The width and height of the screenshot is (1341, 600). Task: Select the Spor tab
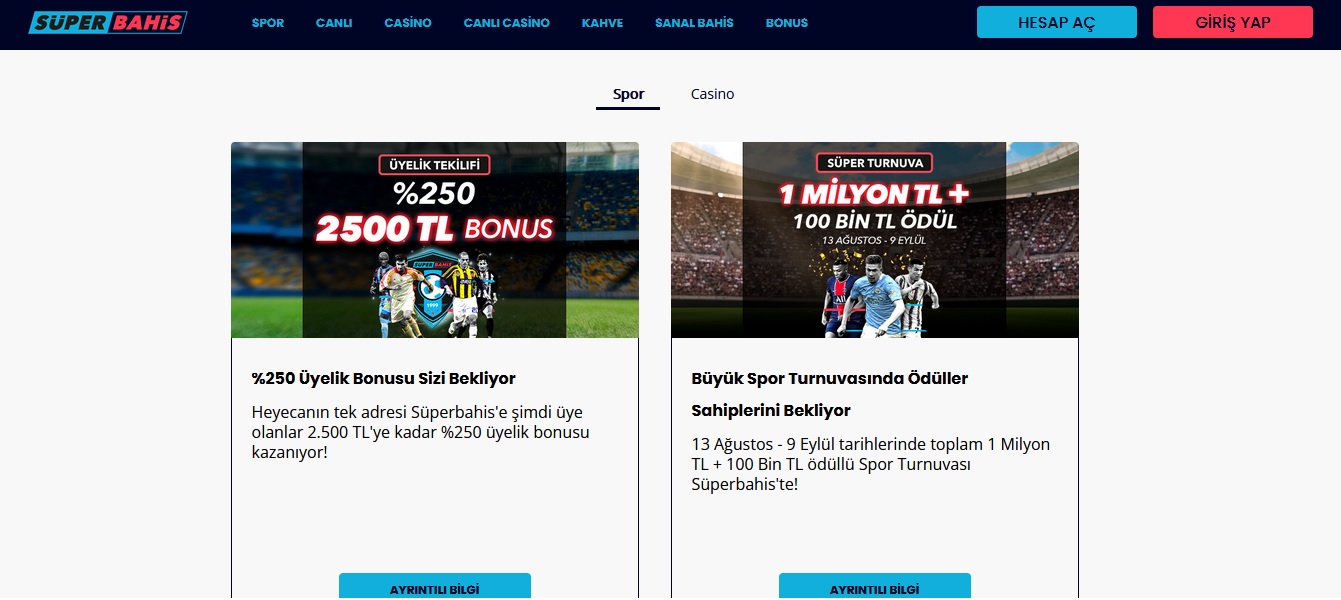click(628, 94)
